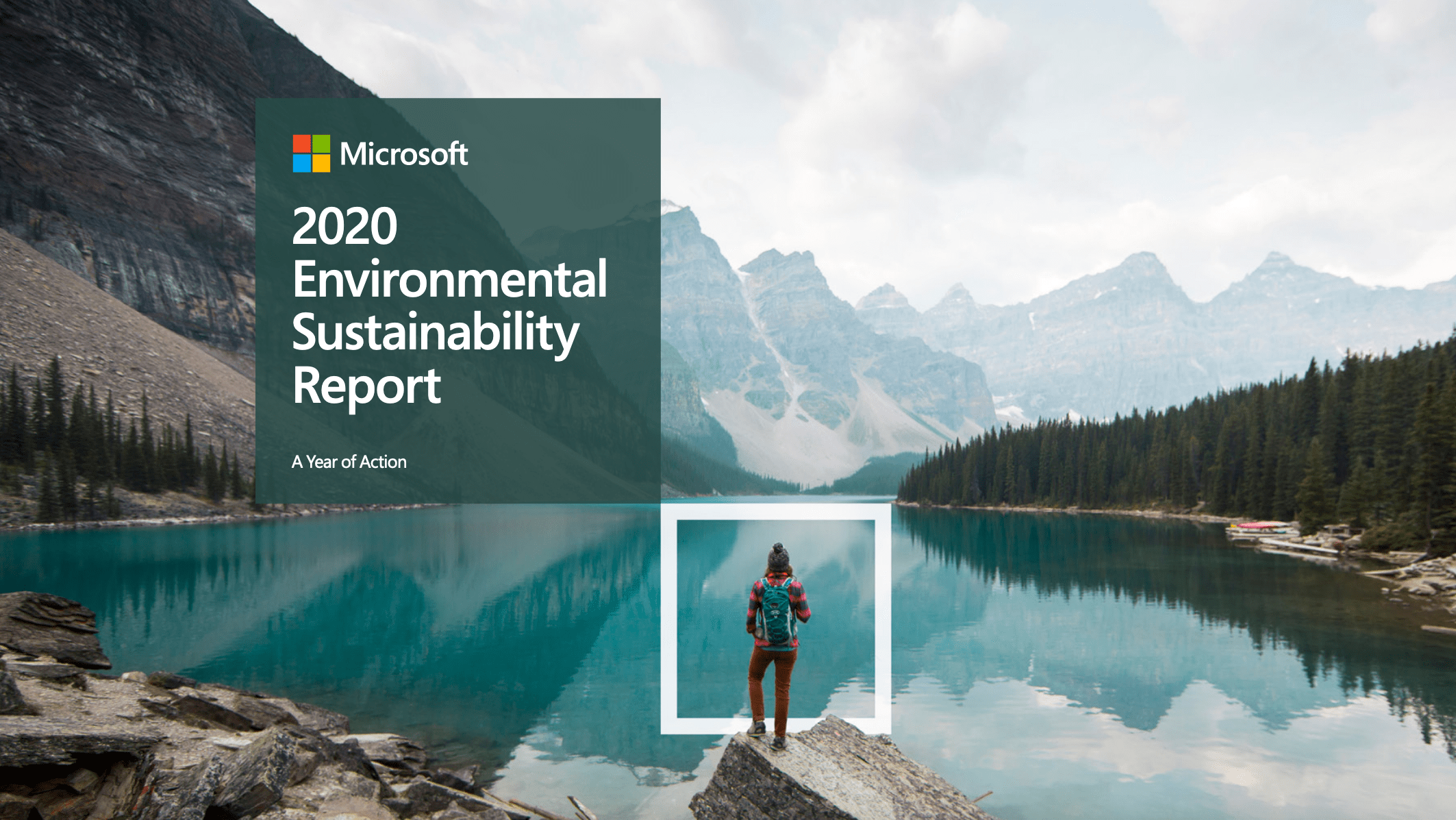Click the '2020' heading text
The height and width of the screenshot is (820, 1456).
tap(344, 226)
